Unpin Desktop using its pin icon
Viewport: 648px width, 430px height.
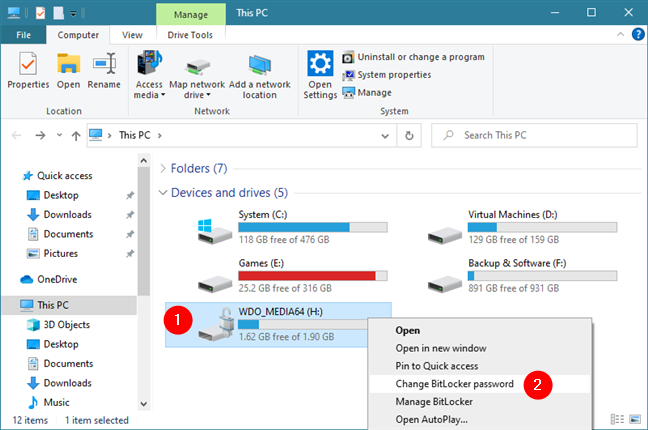point(130,195)
